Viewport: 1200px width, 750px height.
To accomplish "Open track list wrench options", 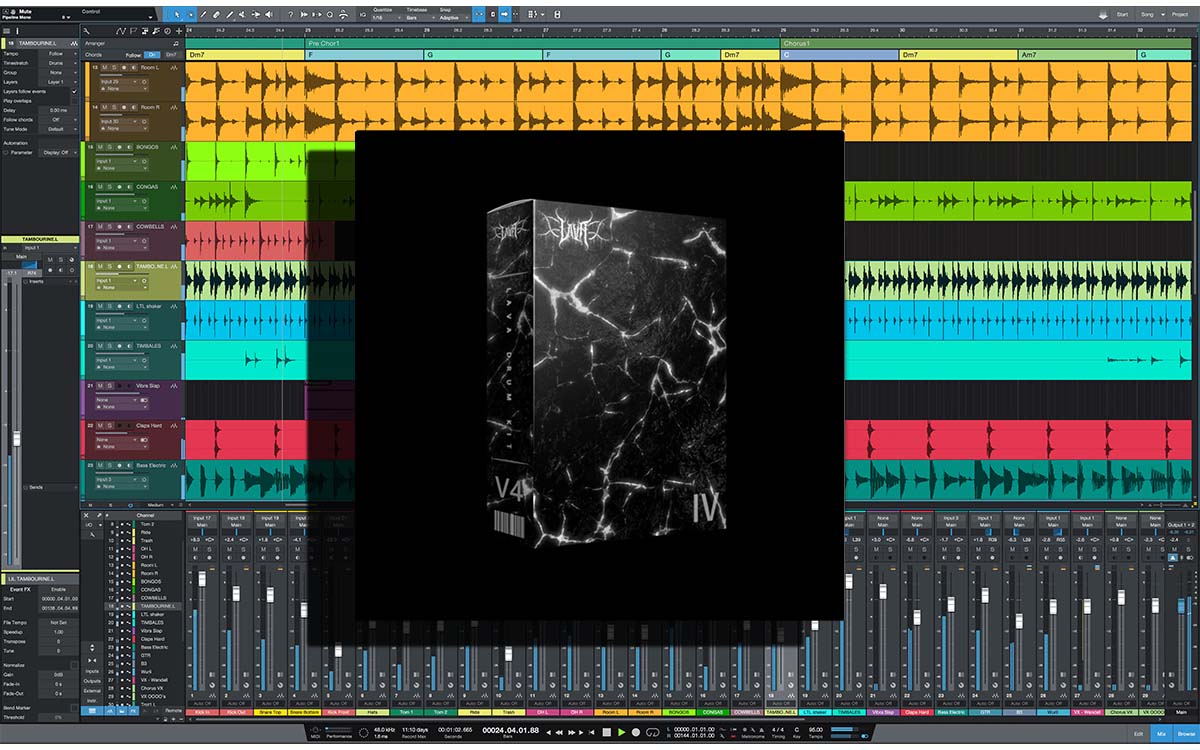I will pyautogui.click(x=86, y=31).
